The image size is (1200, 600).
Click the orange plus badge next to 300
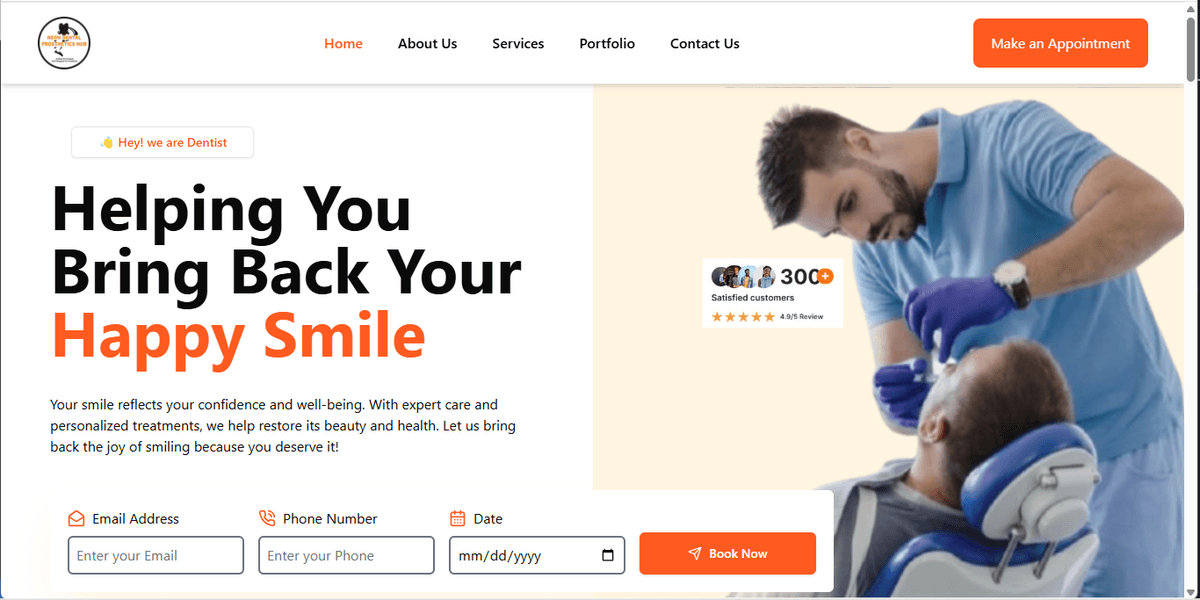pyautogui.click(x=825, y=276)
